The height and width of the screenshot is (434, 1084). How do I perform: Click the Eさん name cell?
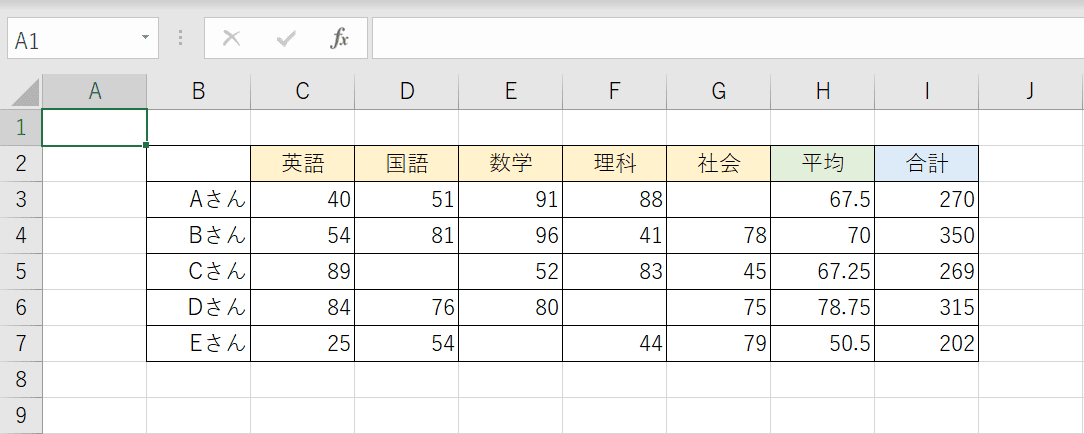click(198, 343)
